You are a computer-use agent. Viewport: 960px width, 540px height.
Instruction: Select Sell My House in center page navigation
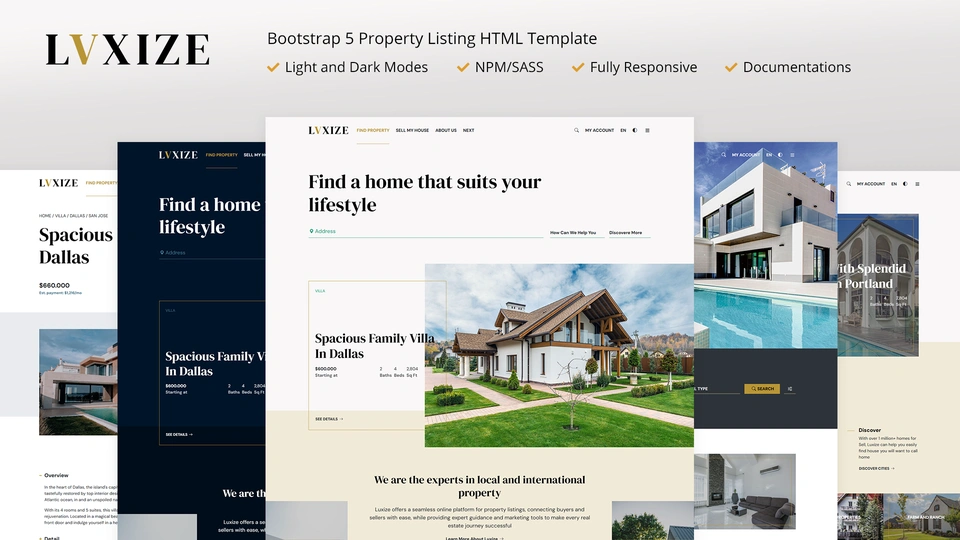click(x=412, y=130)
